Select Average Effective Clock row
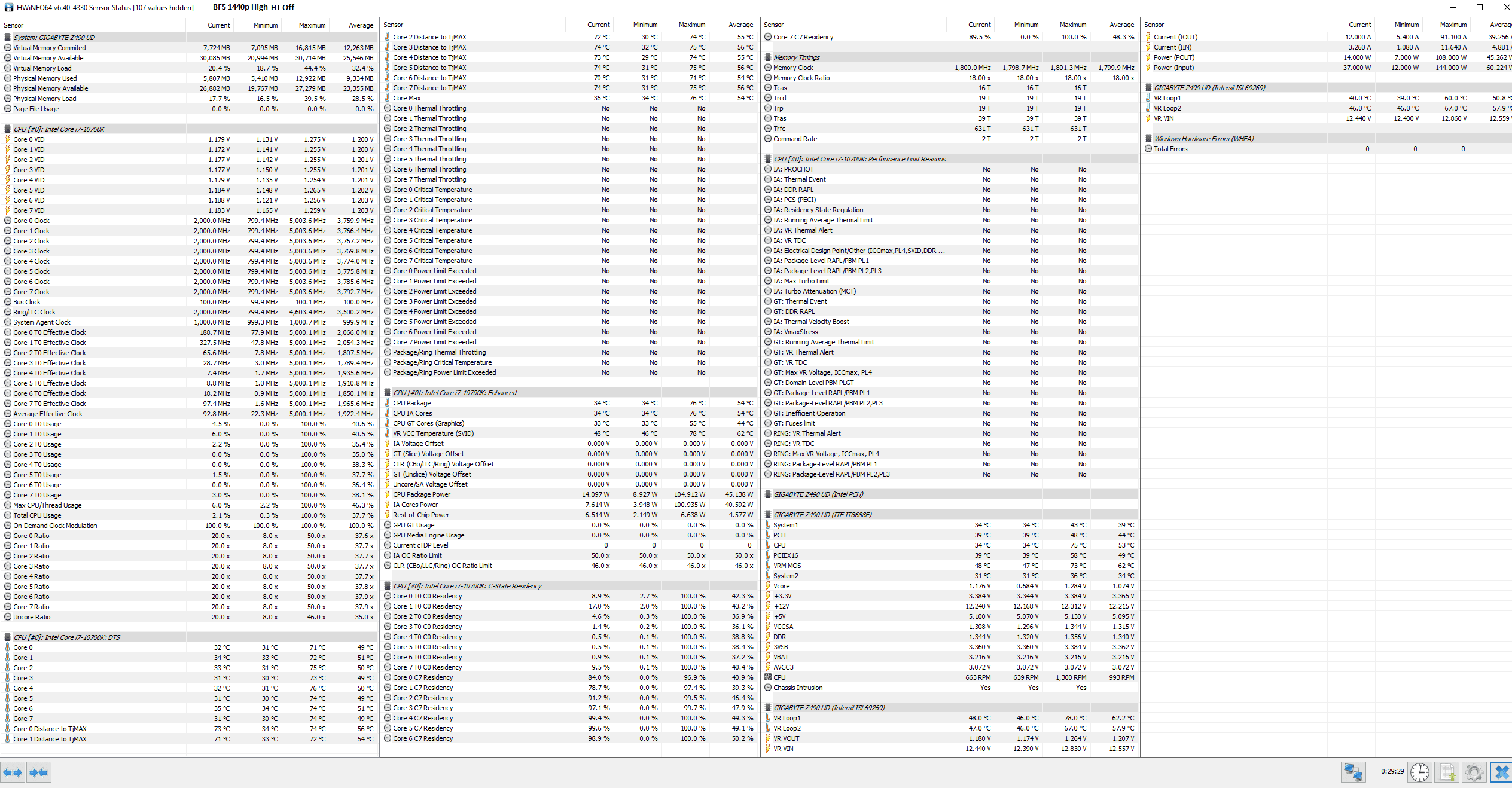1512x788 pixels. click(189, 414)
